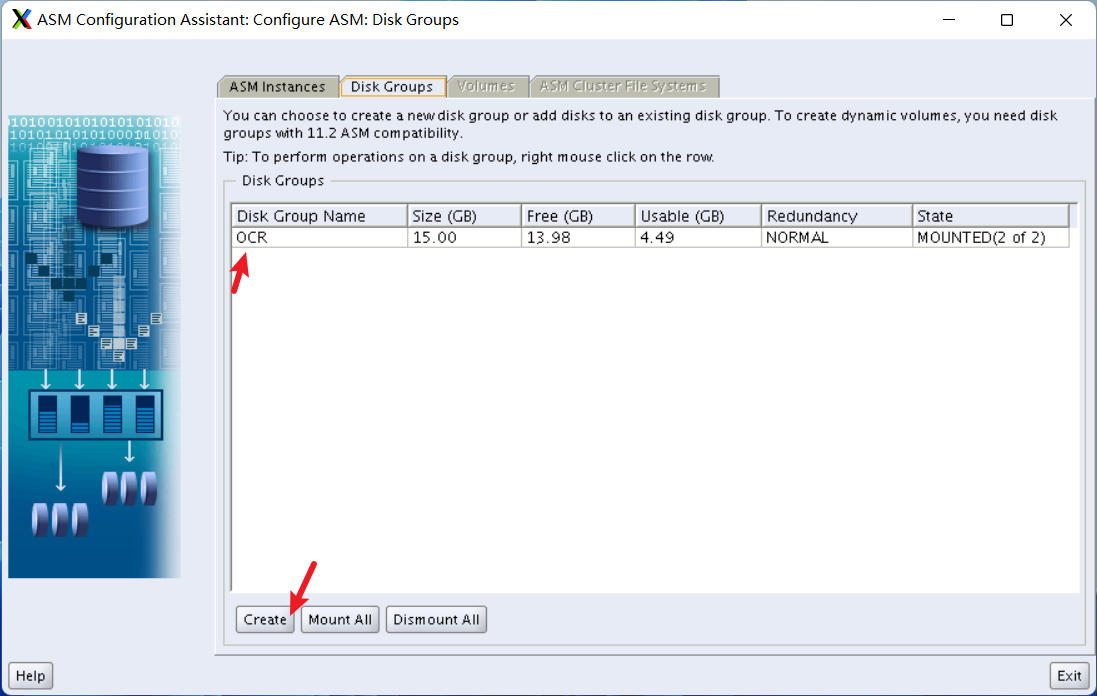Click the Dismount All button
The image size is (1097, 696).
(436, 619)
